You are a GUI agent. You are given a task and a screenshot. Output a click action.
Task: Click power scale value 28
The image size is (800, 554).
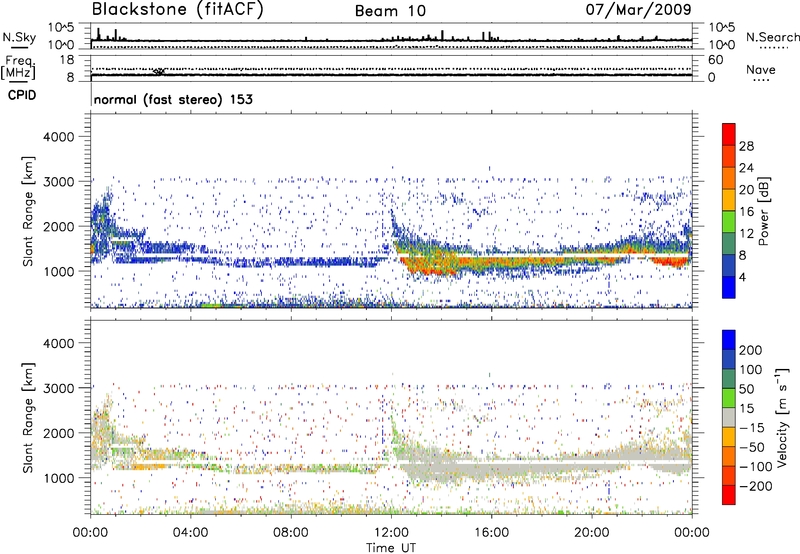[x=746, y=146]
